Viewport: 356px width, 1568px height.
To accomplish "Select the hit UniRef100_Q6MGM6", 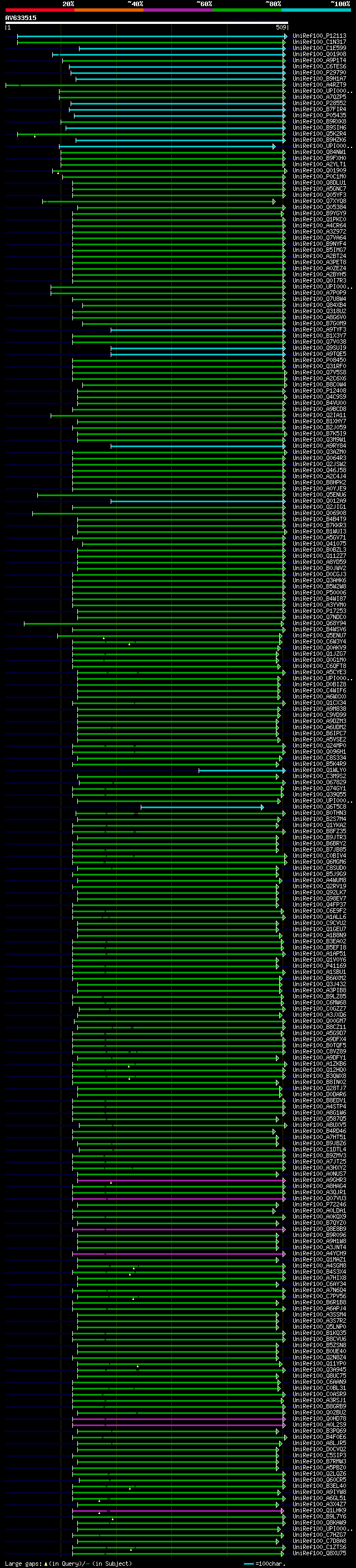I will (x=319, y=862).
